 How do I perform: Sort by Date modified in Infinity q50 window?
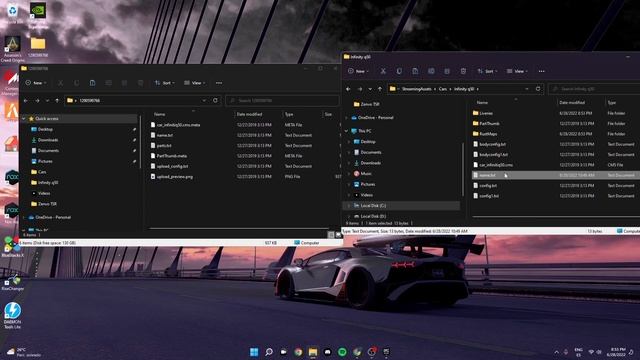(x=572, y=102)
